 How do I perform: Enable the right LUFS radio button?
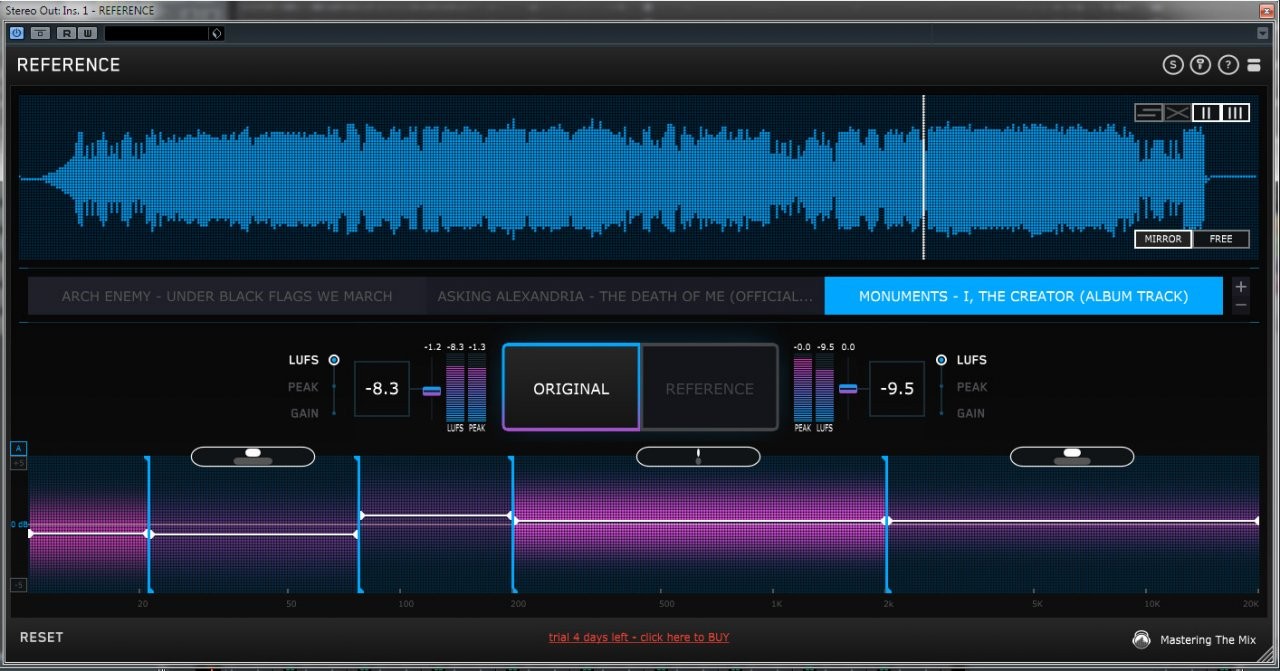(941, 360)
